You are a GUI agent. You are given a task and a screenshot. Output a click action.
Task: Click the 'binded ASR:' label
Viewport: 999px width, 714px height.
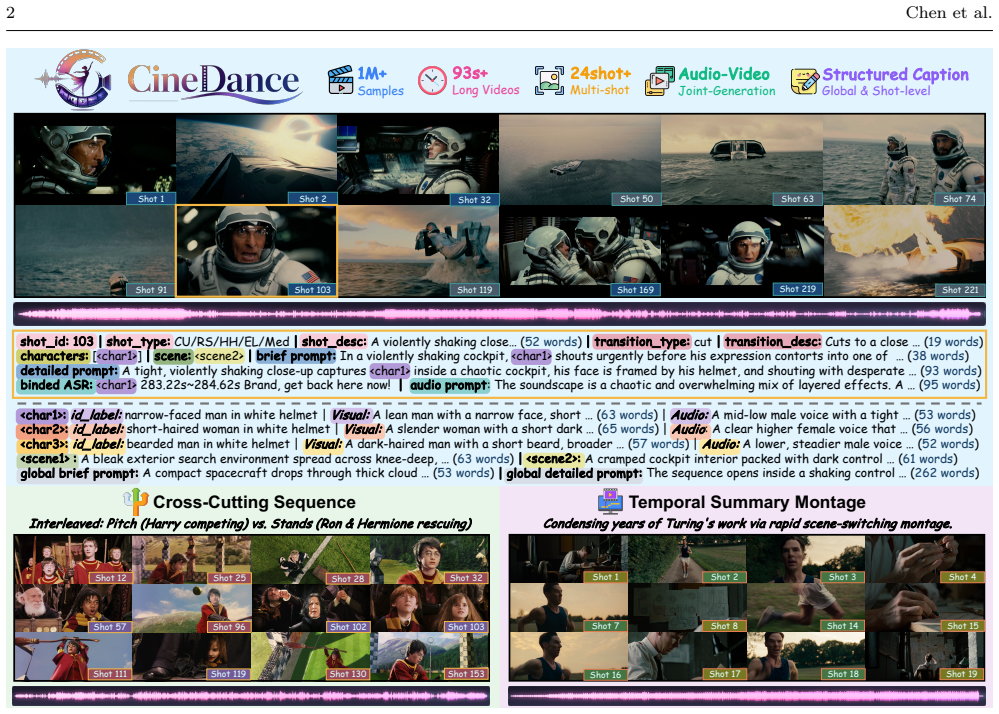point(56,385)
